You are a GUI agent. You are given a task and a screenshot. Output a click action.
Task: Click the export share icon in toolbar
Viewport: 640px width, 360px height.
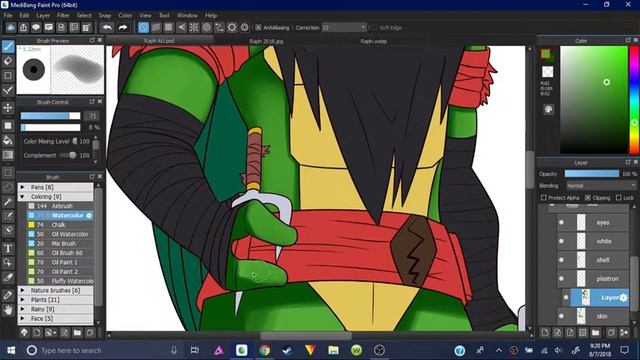tap(23, 28)
